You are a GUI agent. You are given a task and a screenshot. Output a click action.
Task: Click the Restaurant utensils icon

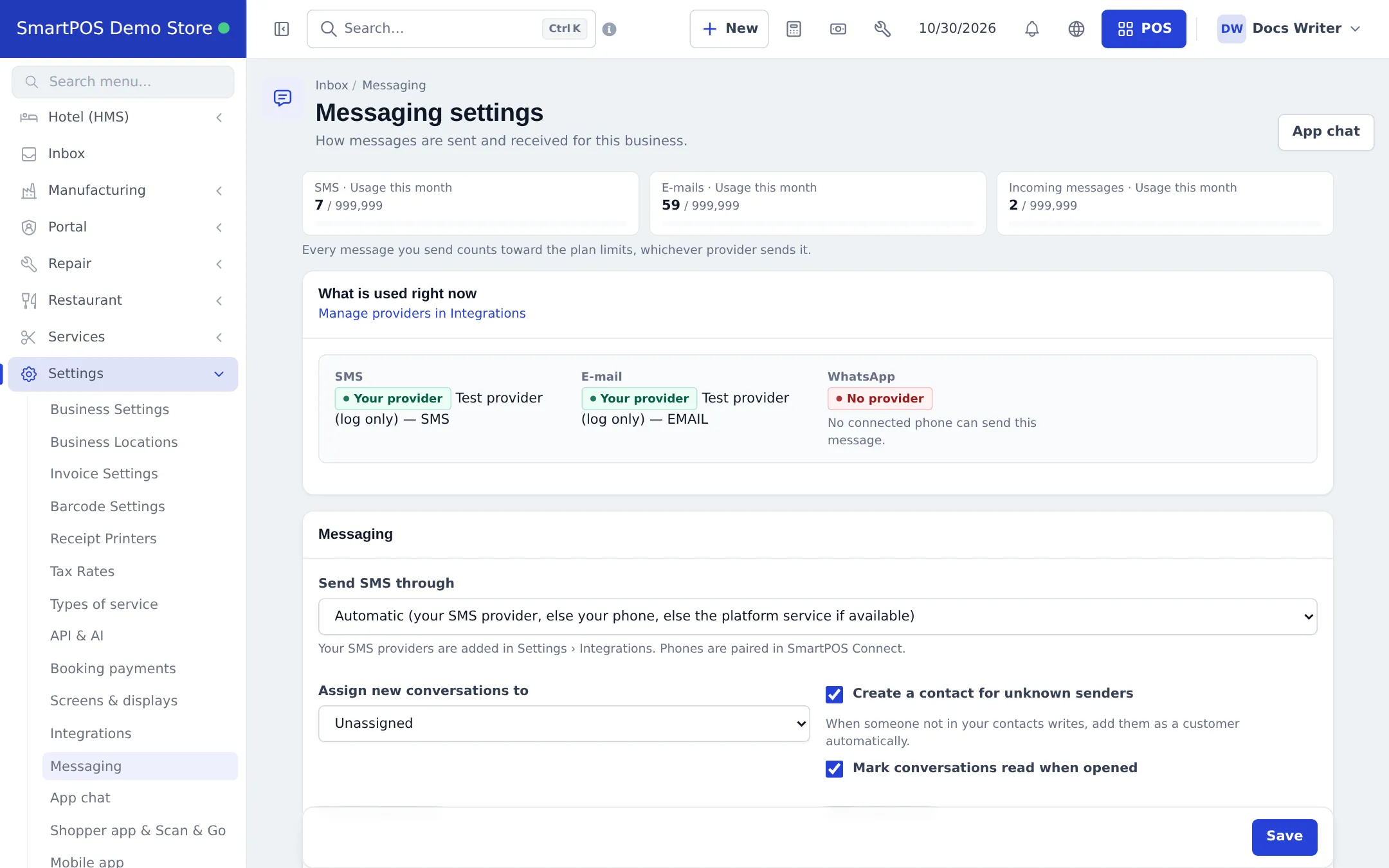pos(29,300)
